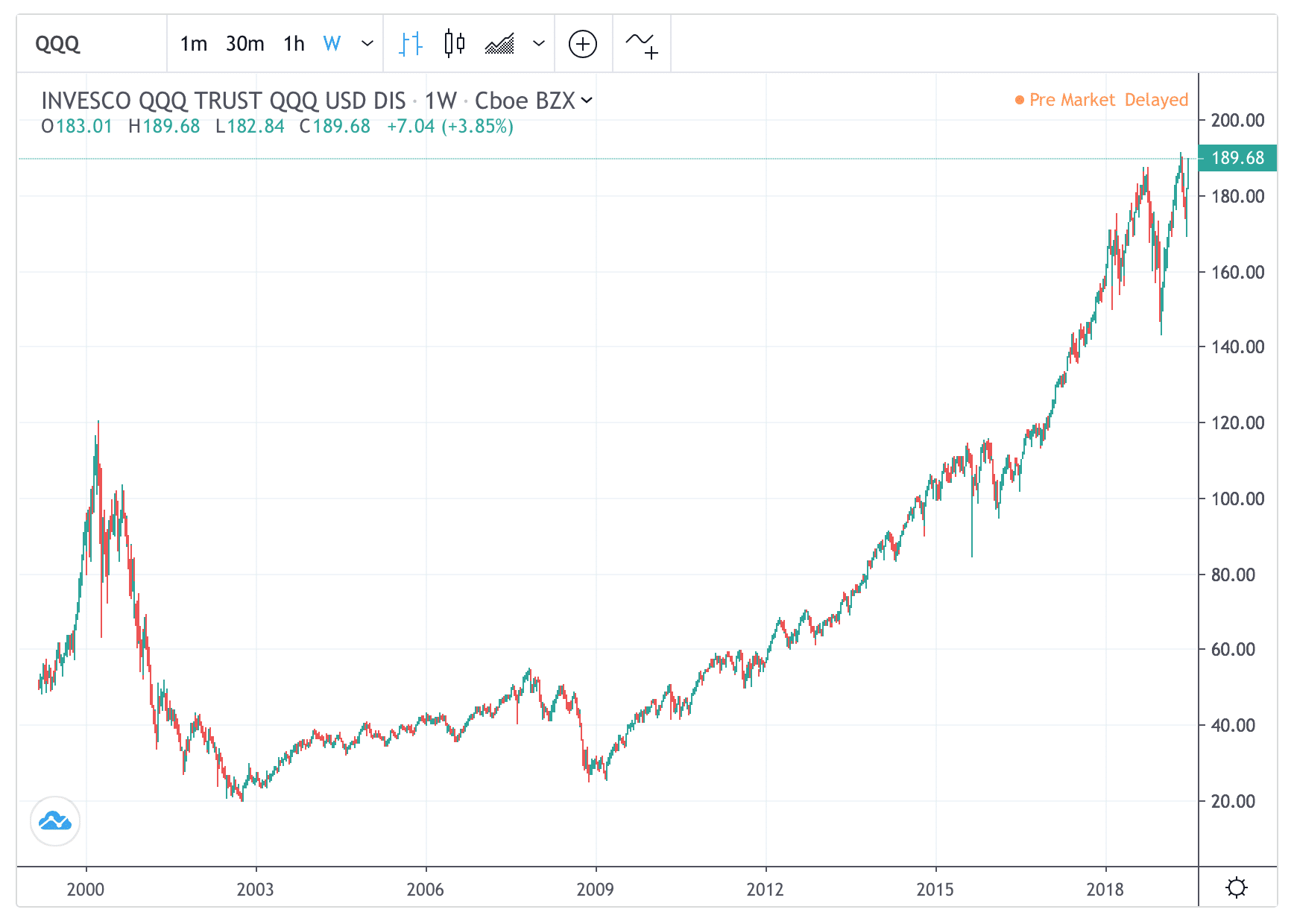Open chart settings gear icon
Image resolution: width=1294 pixels, height=924 pixels.
tap(1237, 887)
